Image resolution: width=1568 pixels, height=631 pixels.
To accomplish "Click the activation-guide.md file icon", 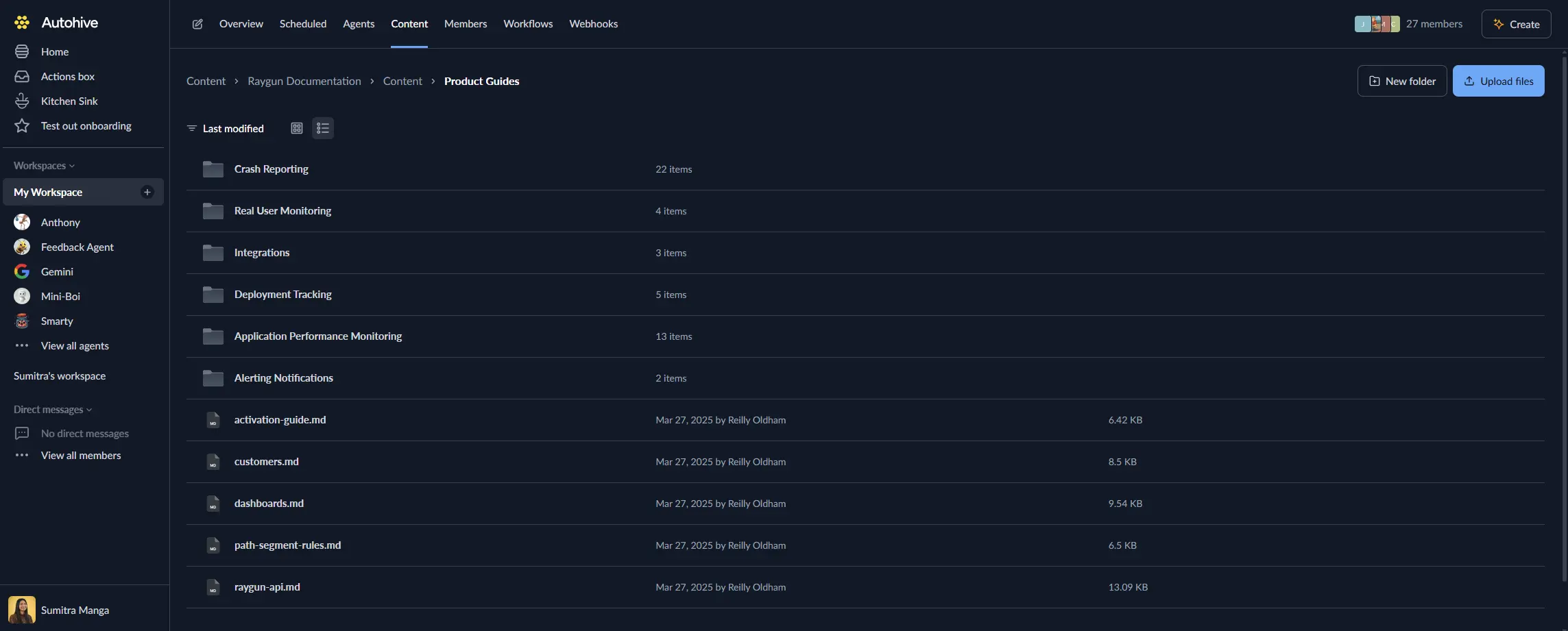I will tap(213, 420).
